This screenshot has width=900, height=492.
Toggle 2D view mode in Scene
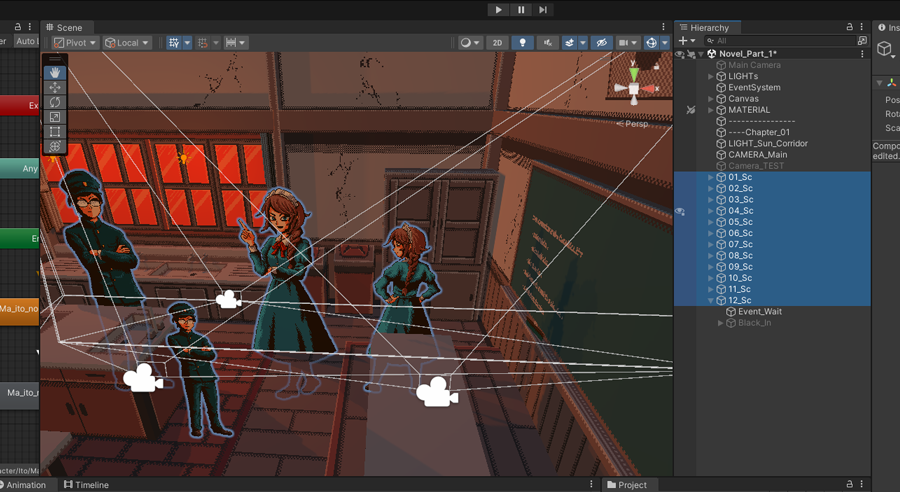pyautogui.click(x=496, y=43)
